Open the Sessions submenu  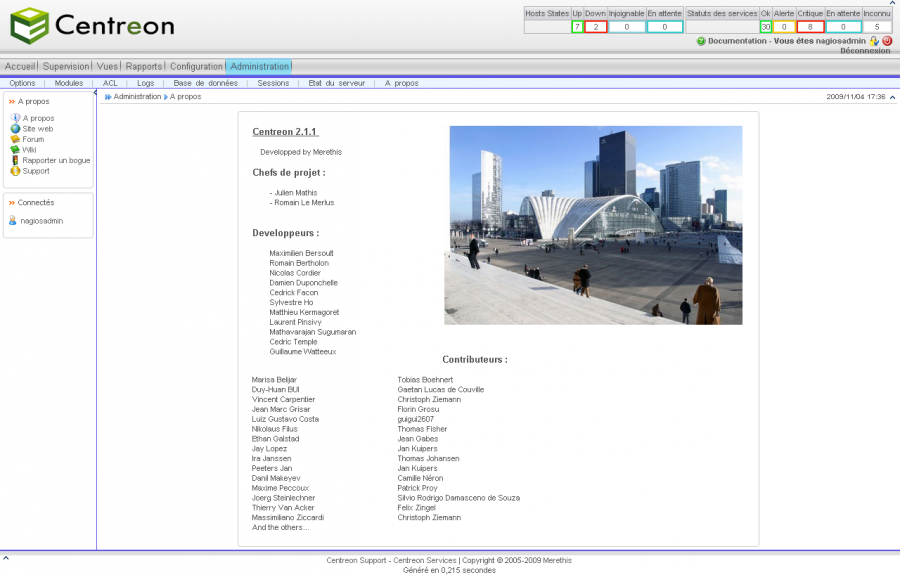pos(273,83)
